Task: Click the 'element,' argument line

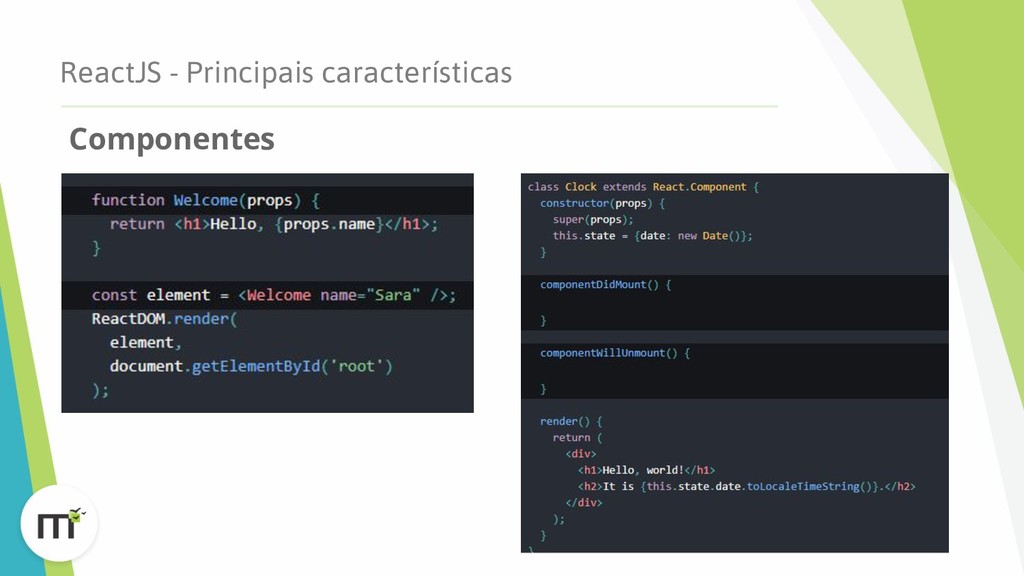Action: click(146, 343)
